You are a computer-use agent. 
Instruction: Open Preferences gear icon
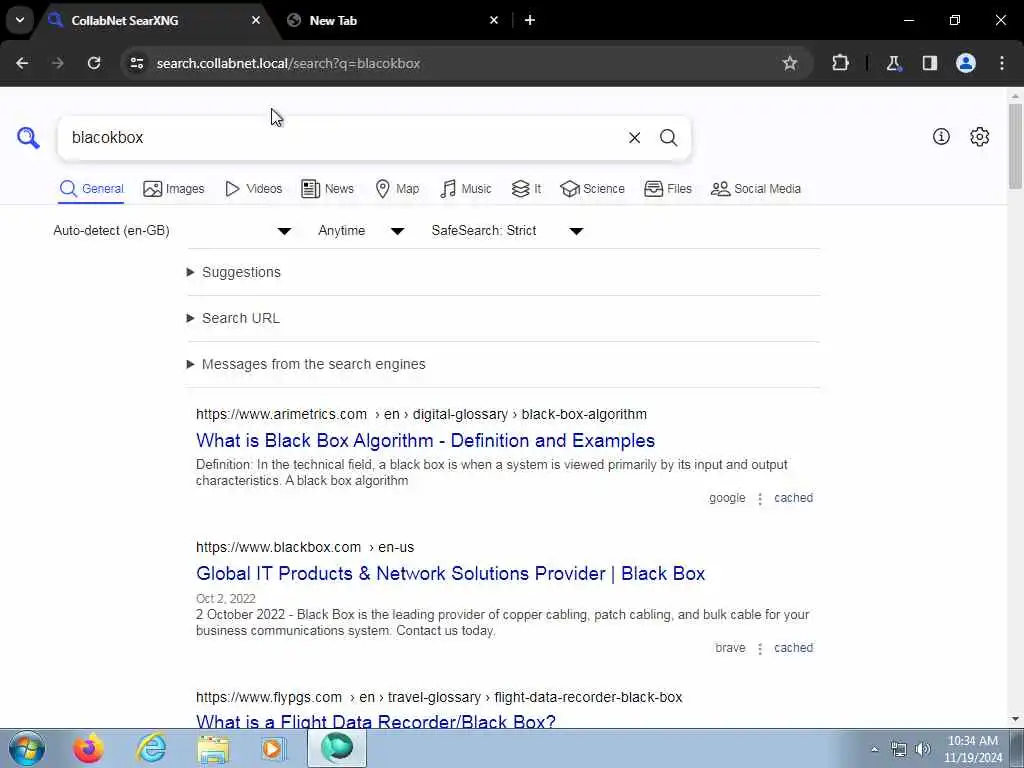click(979, 136)
